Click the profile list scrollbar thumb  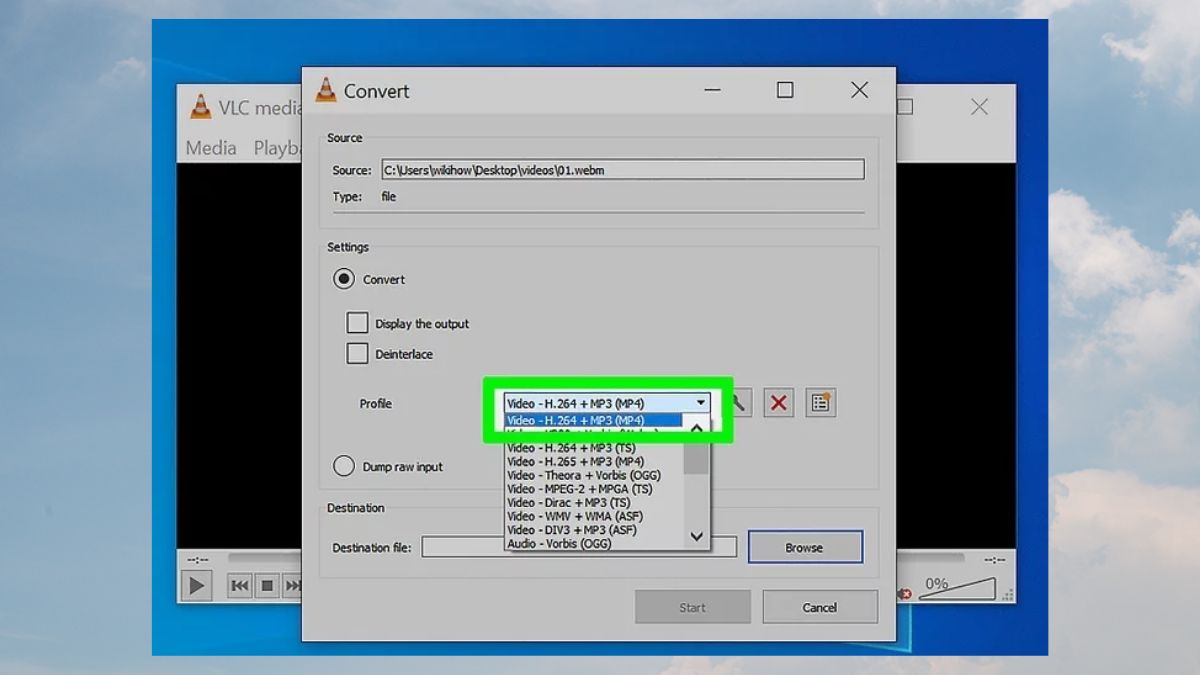(697, 457)
